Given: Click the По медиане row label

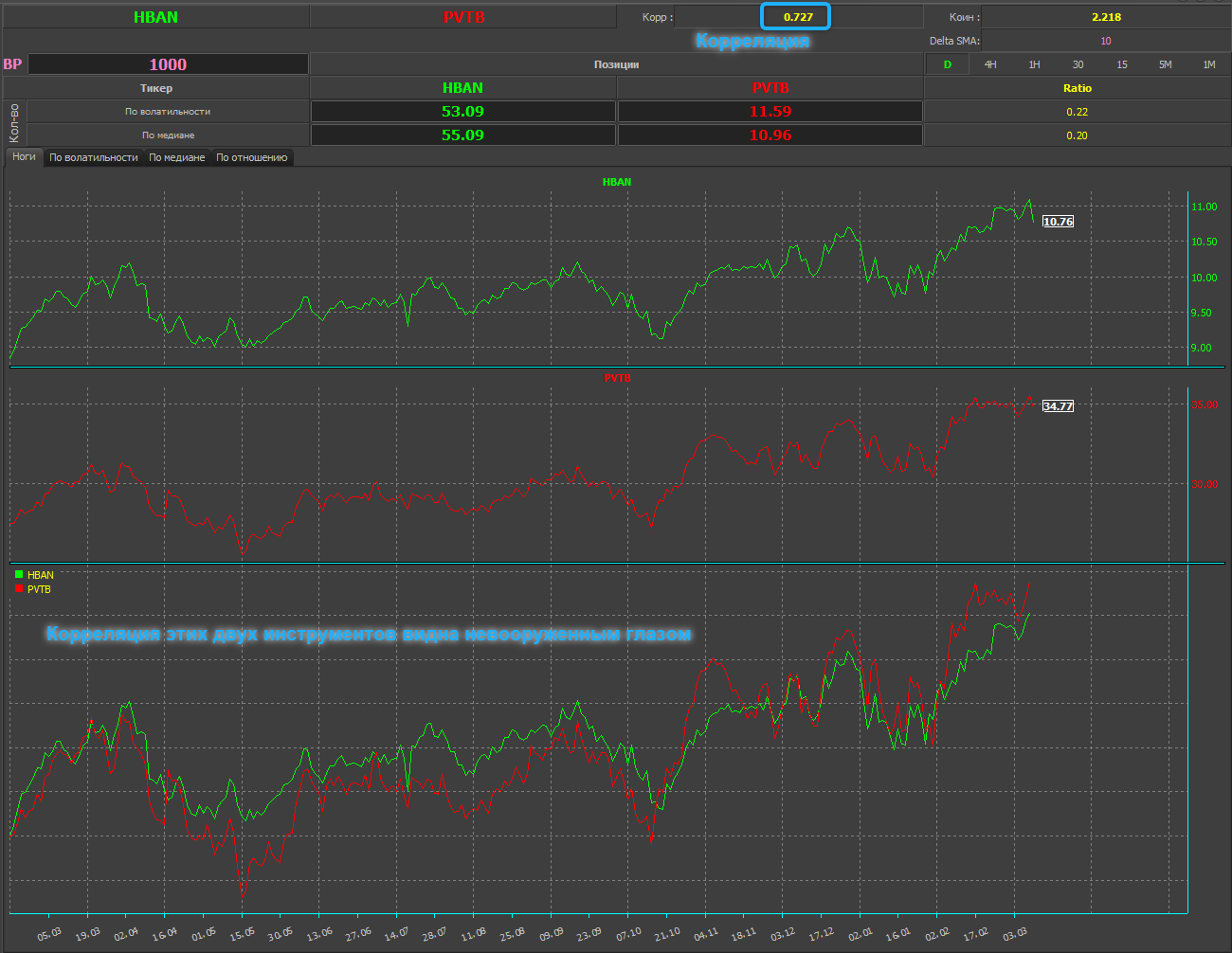Looking at the screenshot, I should (168, 135).
